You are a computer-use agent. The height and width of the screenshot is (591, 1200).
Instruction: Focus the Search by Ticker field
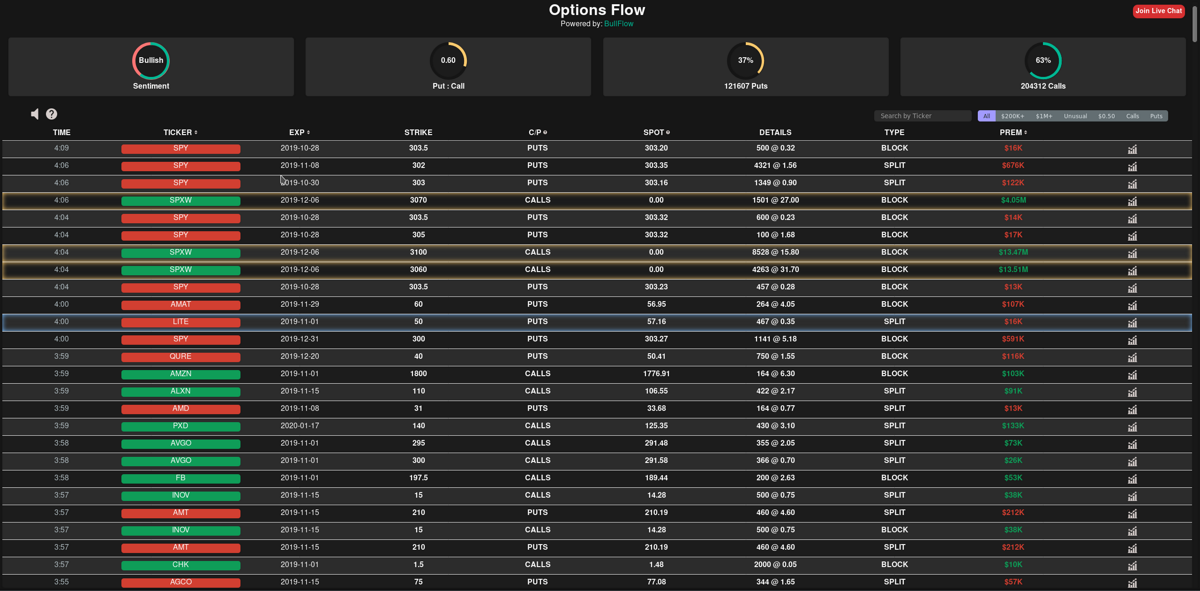pyautogui.click(x=922, y=116)
